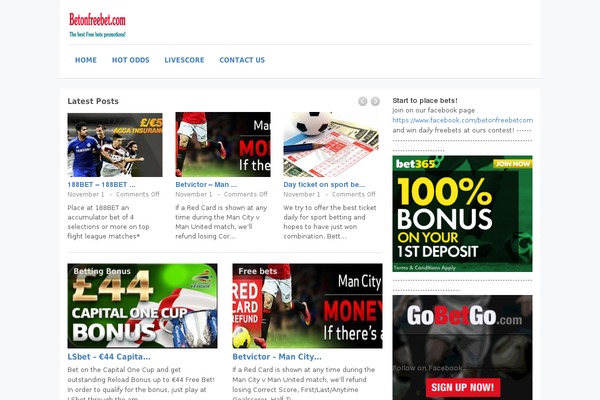Image resolution: width=600 pixels, height=400 pixels.
Task: Open 'Betvictor - Man City...' post link
Action: (x=277, y=357)
